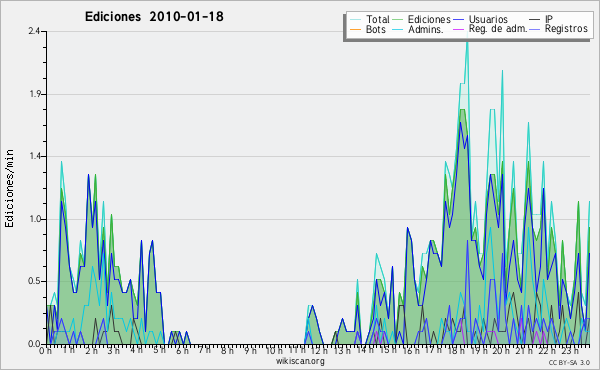Click the dark blue Usuarios legend swatch
The height and width of the screenshot is (370, 600).
458,20
